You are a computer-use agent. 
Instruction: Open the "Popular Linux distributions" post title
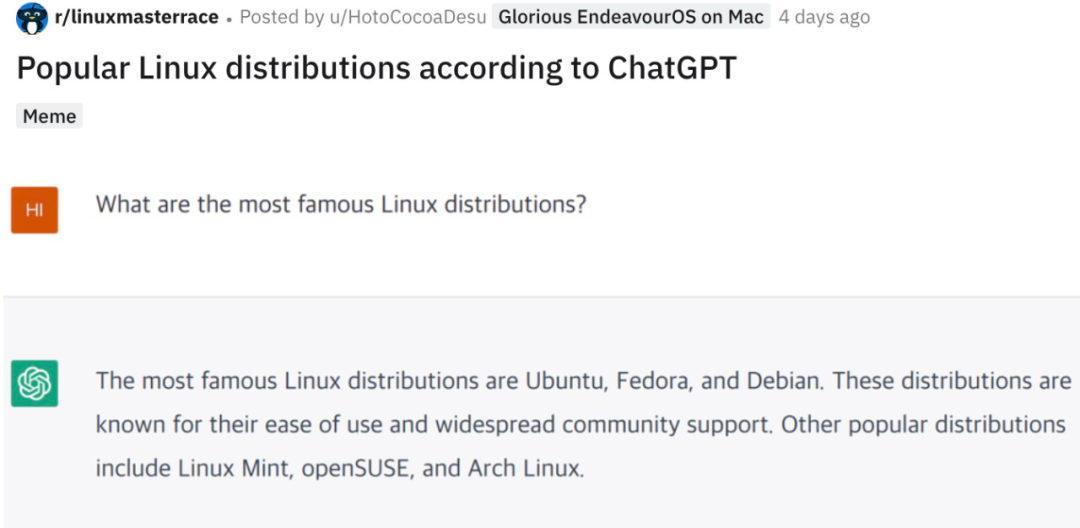click(376, 68)
